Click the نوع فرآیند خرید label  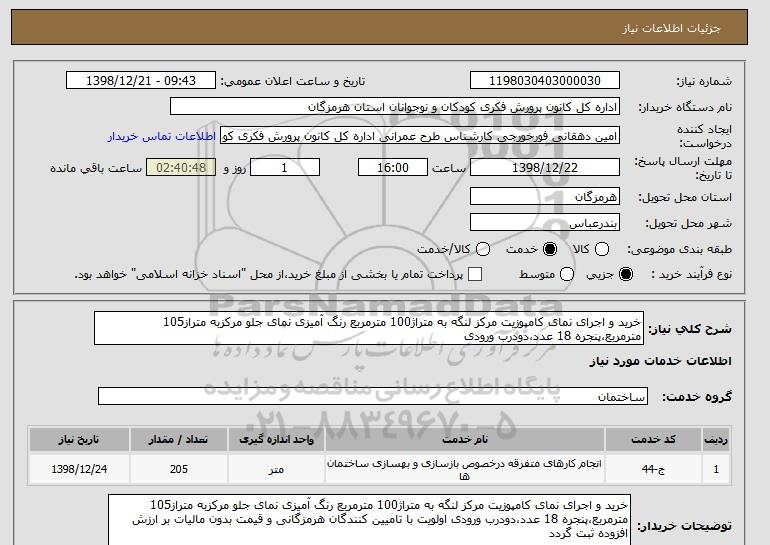coord(691,274)
